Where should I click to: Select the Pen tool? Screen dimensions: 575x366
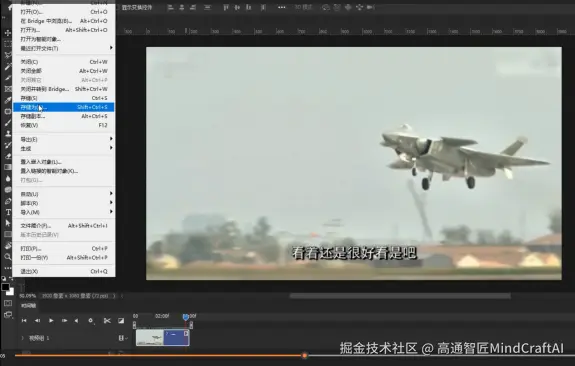point(7,201)
